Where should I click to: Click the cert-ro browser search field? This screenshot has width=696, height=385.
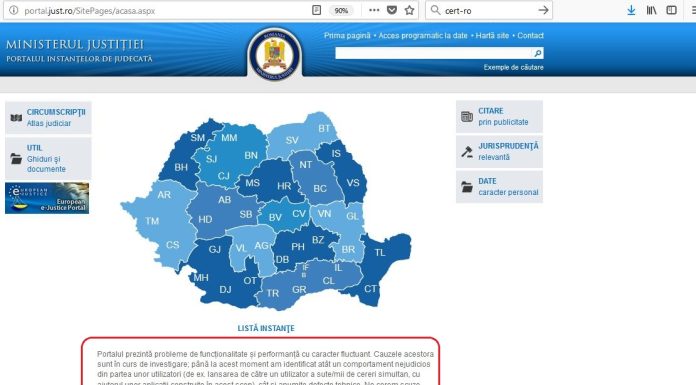point(488,11)
